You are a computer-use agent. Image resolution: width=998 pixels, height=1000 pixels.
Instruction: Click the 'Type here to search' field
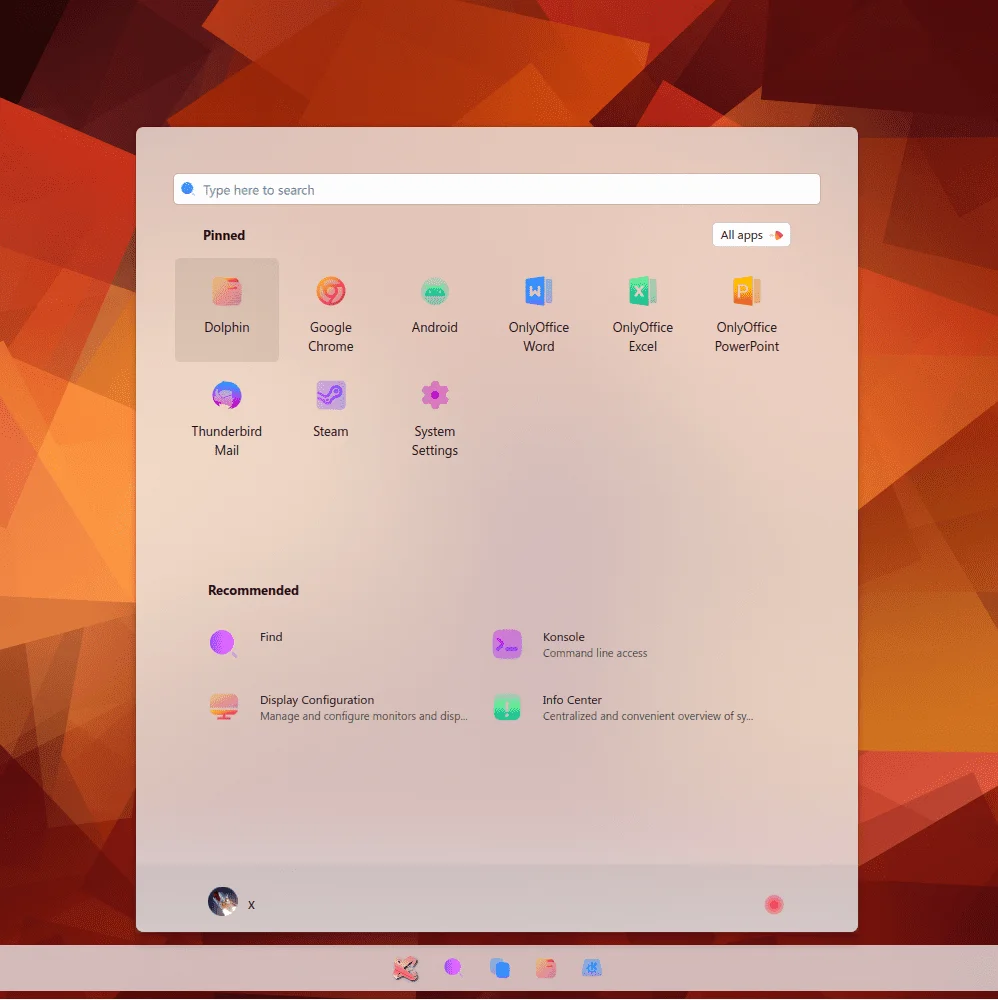click(x=497, y=189)
